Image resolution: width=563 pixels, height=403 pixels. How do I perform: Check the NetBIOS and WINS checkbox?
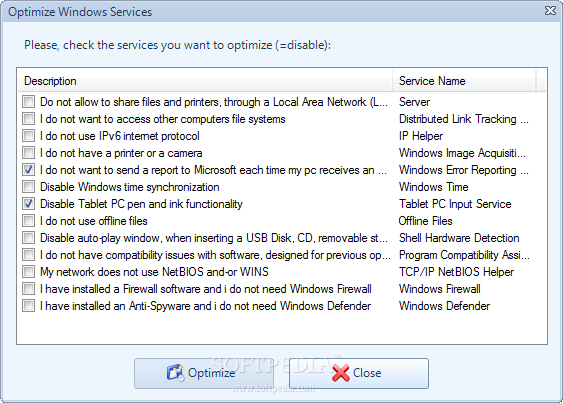point(28,272)
